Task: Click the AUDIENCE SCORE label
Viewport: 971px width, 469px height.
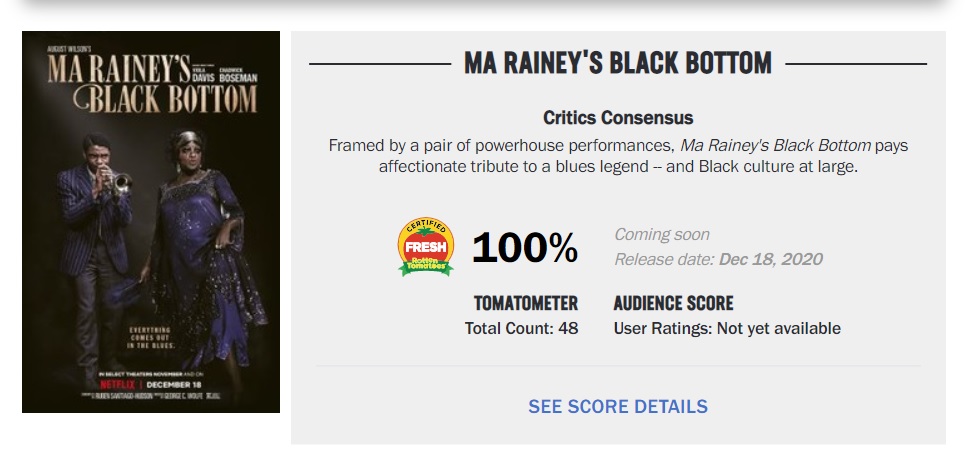Action: [673, 303]
